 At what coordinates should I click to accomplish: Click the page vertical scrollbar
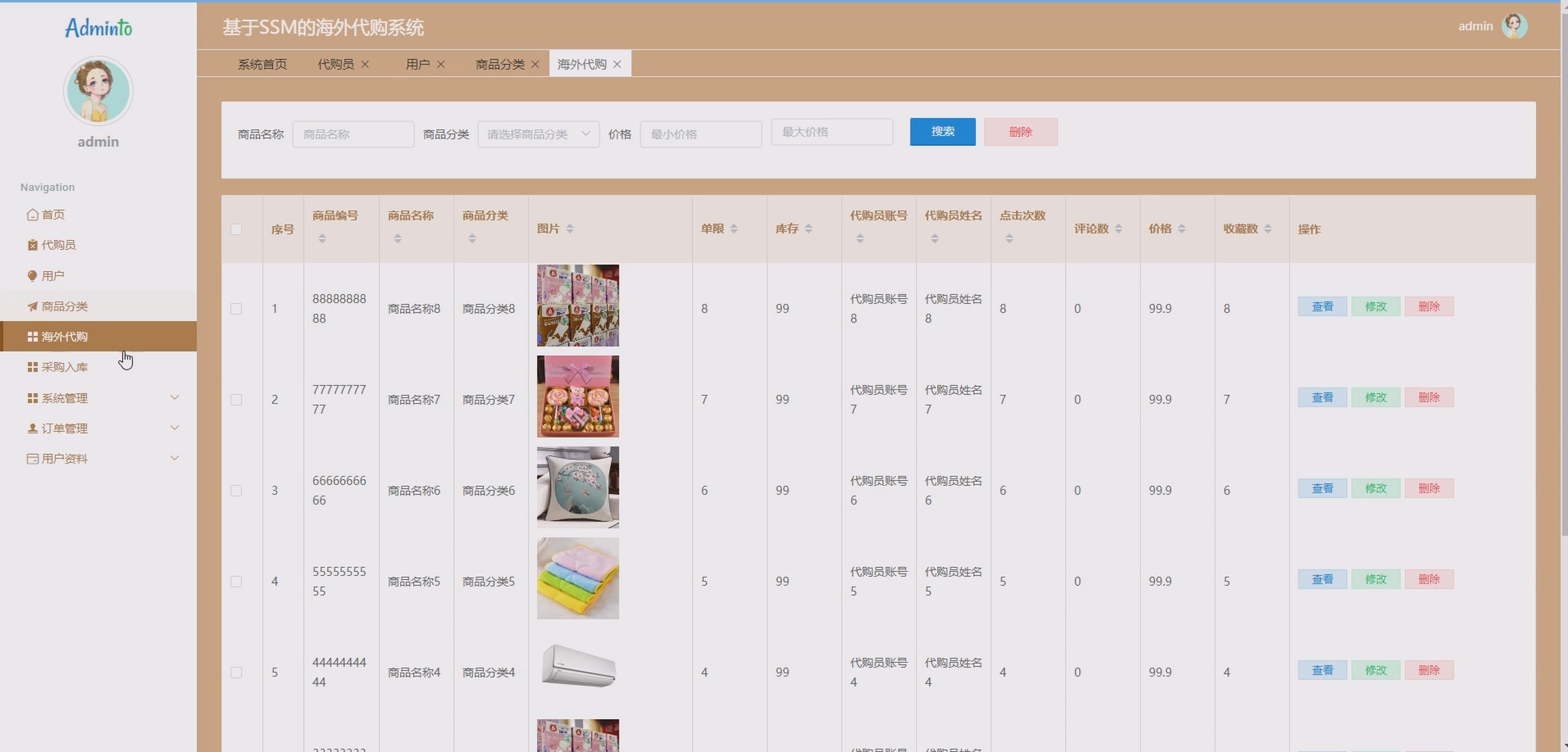pos(1564,274)
